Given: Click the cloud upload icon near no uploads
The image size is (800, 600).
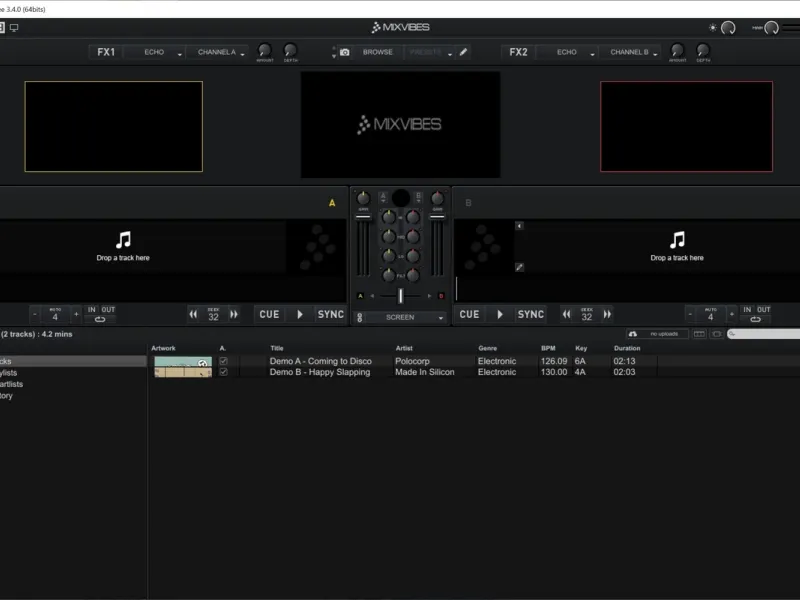Looking at the screenshot, I should (633, 334).
